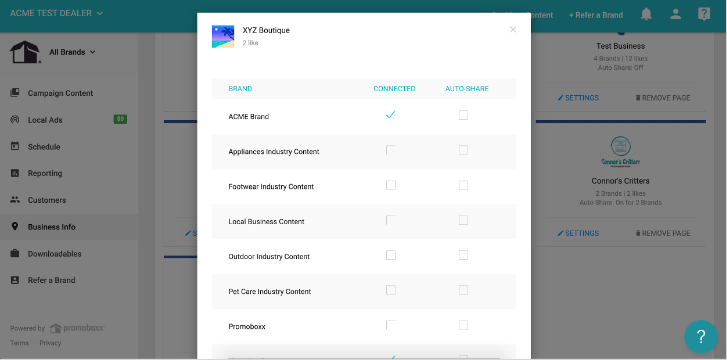Click the Local Ads broadcast icon

15,120
